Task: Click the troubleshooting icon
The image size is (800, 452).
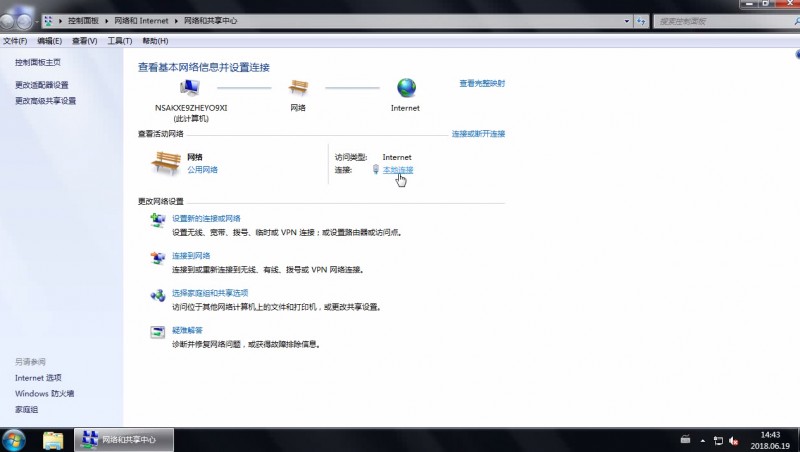Action: (x=158, y=332)
